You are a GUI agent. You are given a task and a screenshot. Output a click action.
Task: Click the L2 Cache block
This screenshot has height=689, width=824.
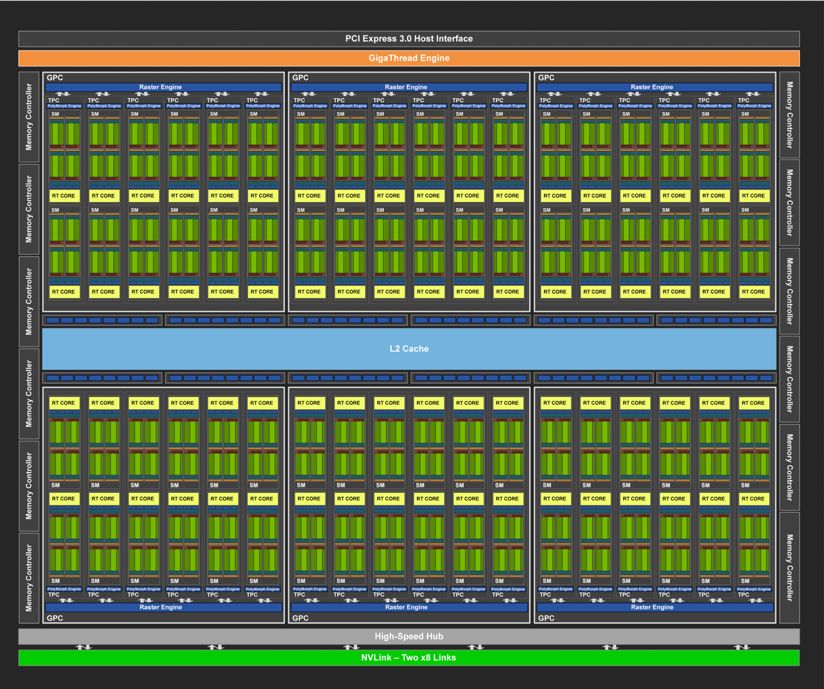pos(409,348)
